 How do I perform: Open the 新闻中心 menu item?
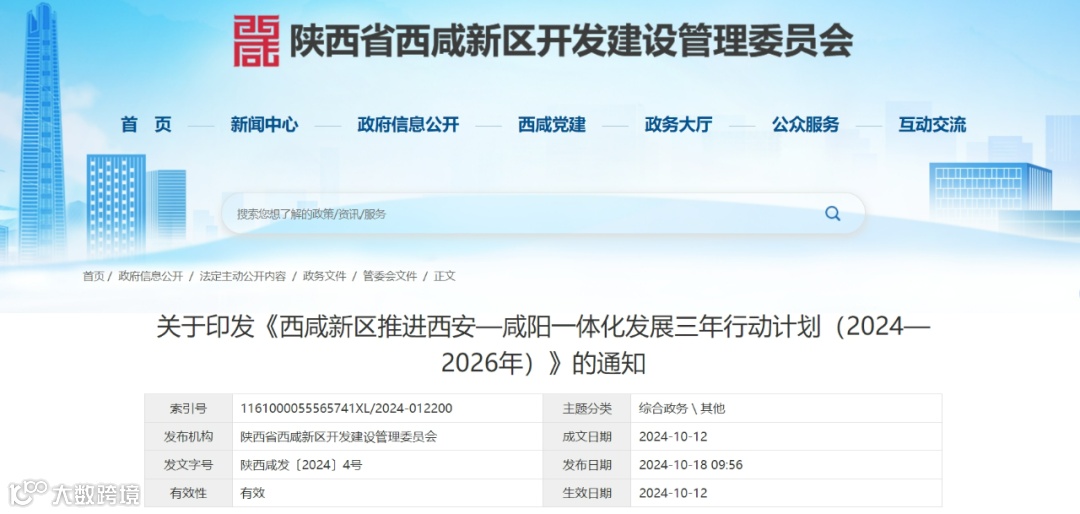tap(264, 125)
